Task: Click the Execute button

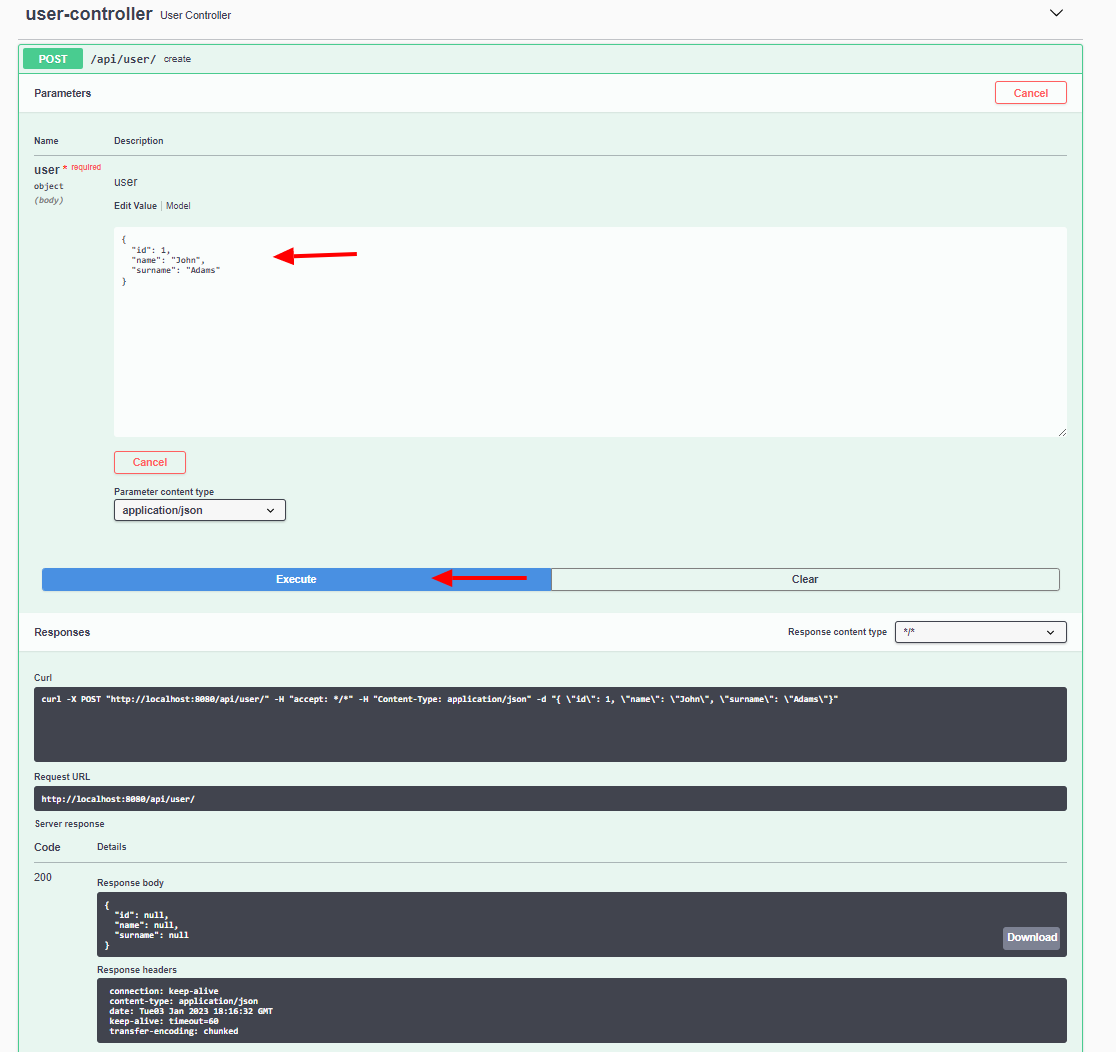Action: (x=296, y=579)
